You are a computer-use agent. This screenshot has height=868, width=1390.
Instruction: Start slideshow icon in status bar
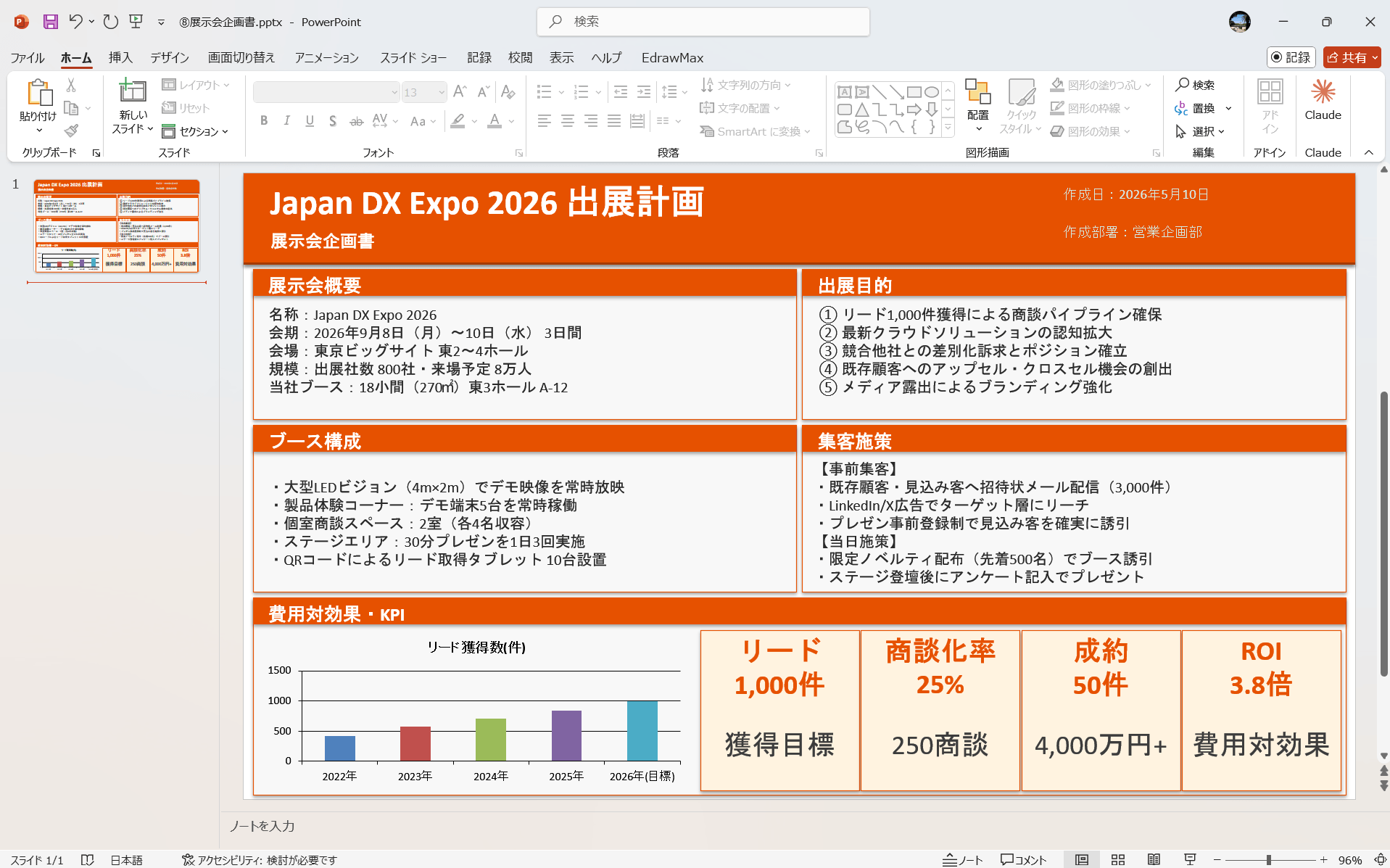pos(1190,859)
